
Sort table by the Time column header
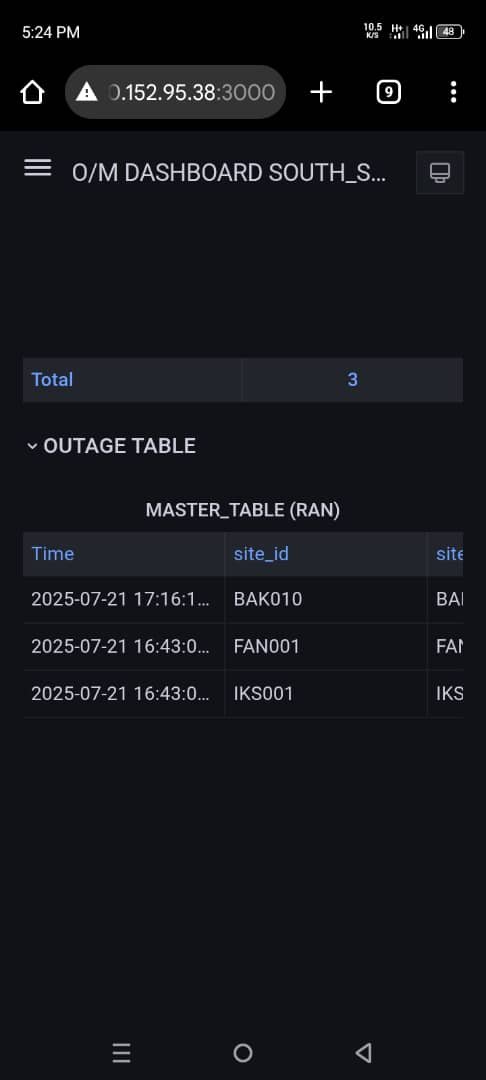52,554
